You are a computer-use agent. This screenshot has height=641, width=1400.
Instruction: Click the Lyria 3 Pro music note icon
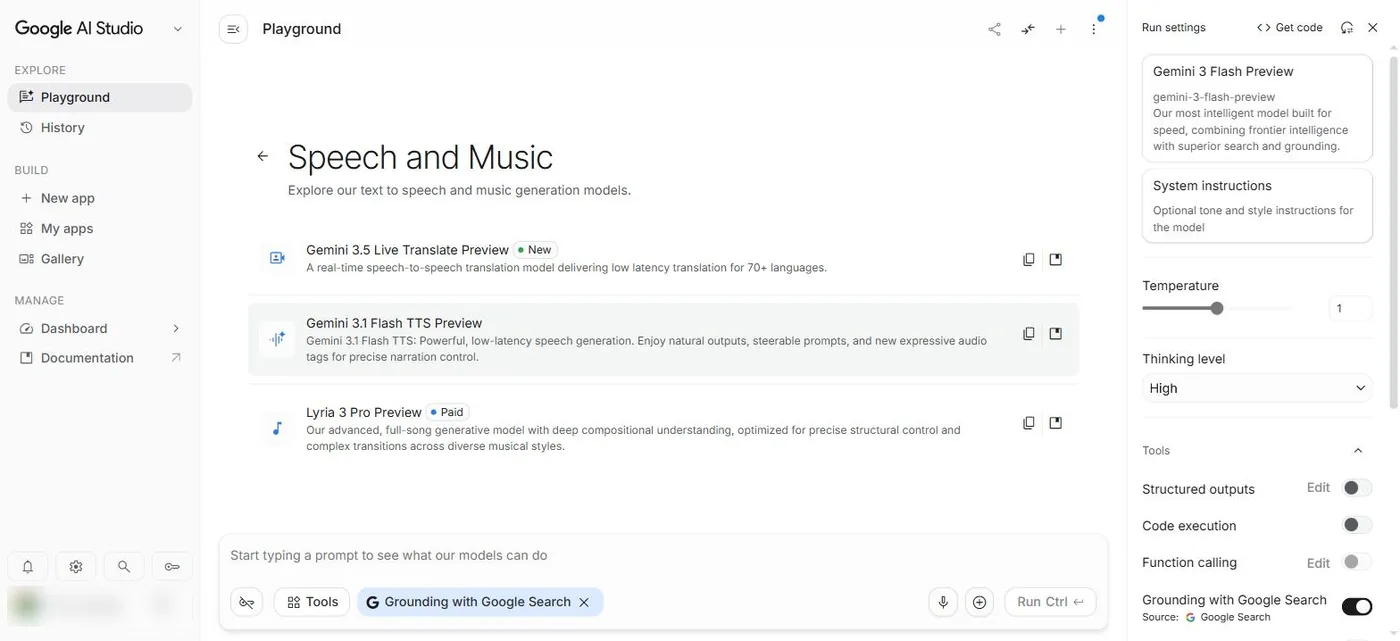click(x=277, y=428)
